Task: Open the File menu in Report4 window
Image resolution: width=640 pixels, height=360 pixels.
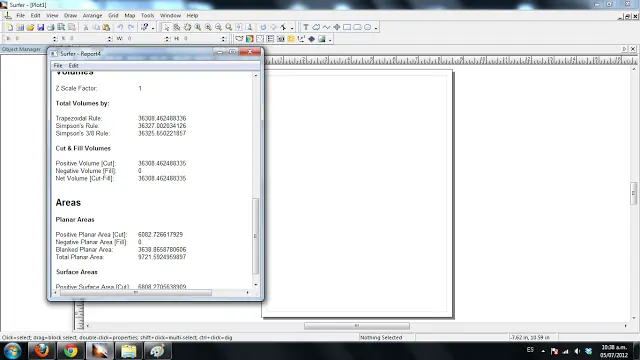Action: 58,66
